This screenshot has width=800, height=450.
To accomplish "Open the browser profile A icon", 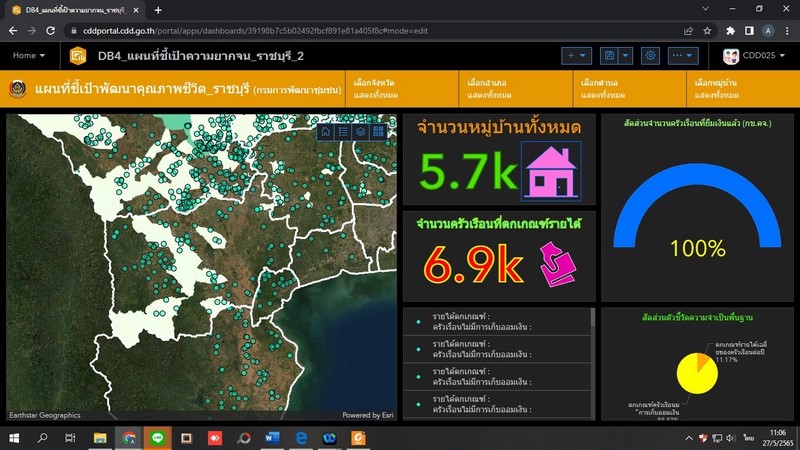I will (768, 31).
